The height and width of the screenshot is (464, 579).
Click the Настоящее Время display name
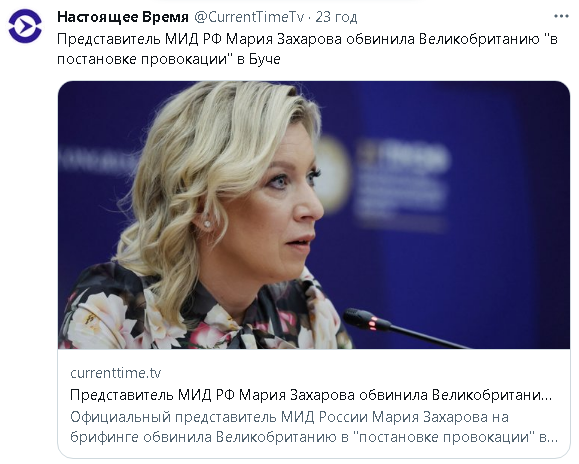point(123,17)
